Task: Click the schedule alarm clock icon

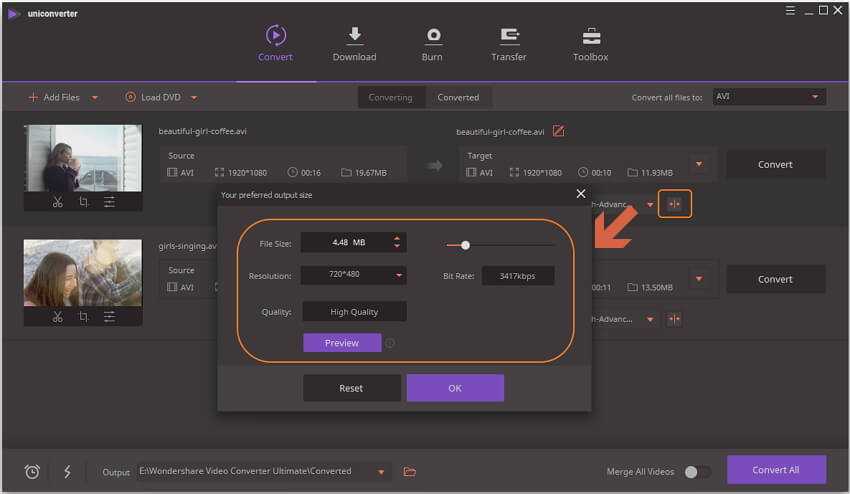Action: click(x=32, y=472)
